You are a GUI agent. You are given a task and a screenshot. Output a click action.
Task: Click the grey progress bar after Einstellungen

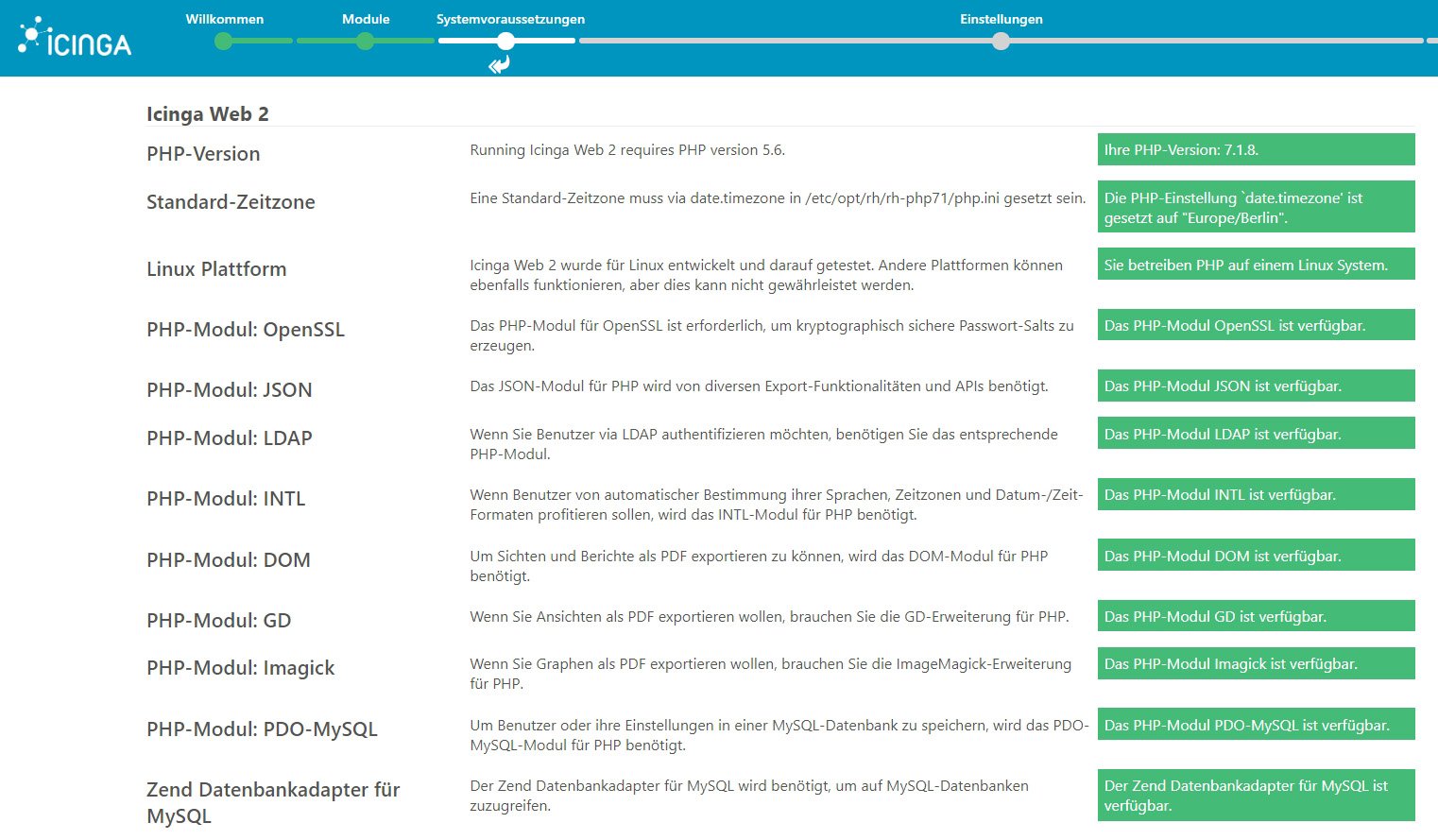[x=1228, y=41]
